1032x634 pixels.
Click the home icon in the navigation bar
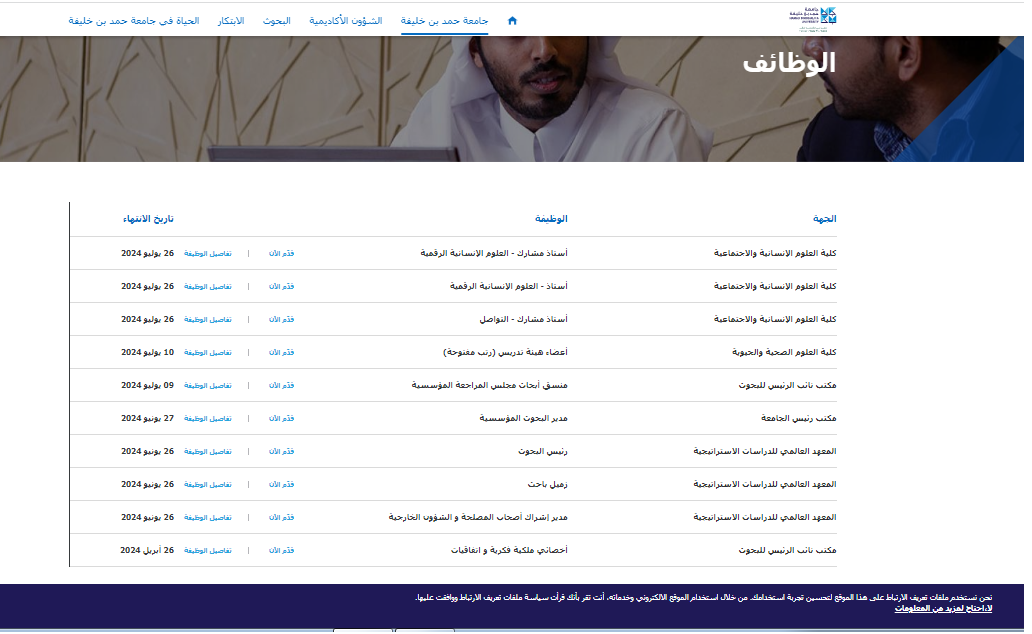(513, 20)
